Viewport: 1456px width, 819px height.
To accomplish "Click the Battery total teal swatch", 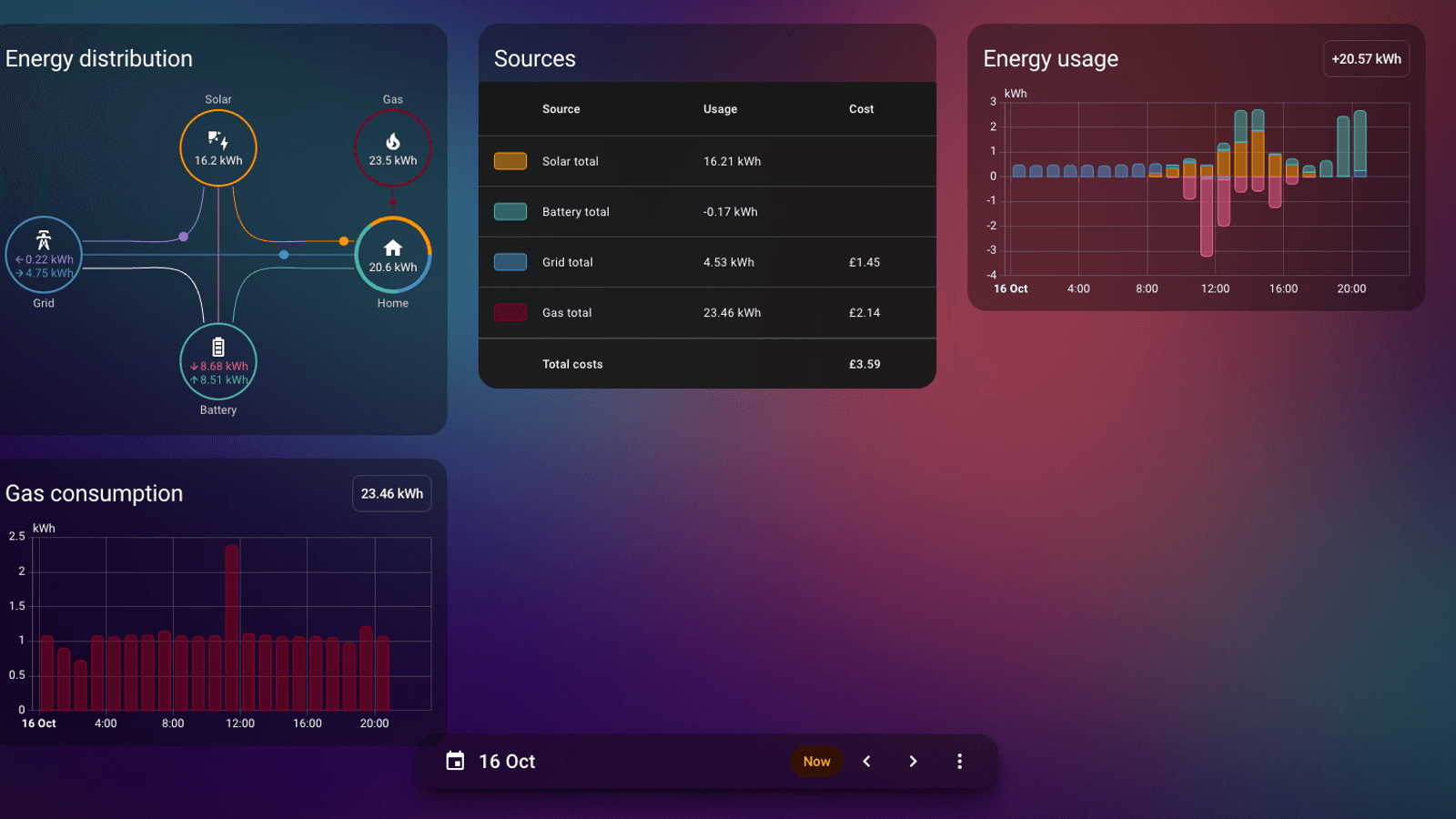I will pyautogui.click(x=511, y=212).
